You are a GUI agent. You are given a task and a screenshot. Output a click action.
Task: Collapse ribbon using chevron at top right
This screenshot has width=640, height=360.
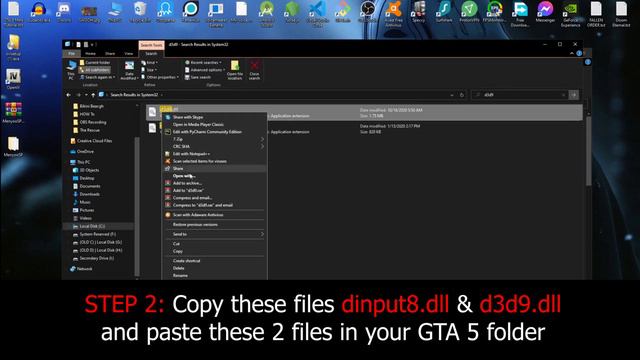pyautogui.click(x=571, y=53)
